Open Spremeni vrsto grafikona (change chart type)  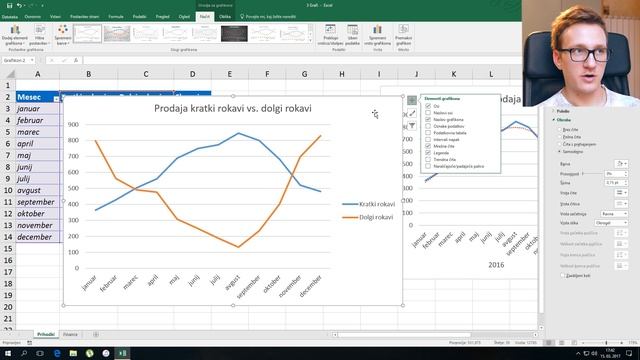click(x=377, y=35)
